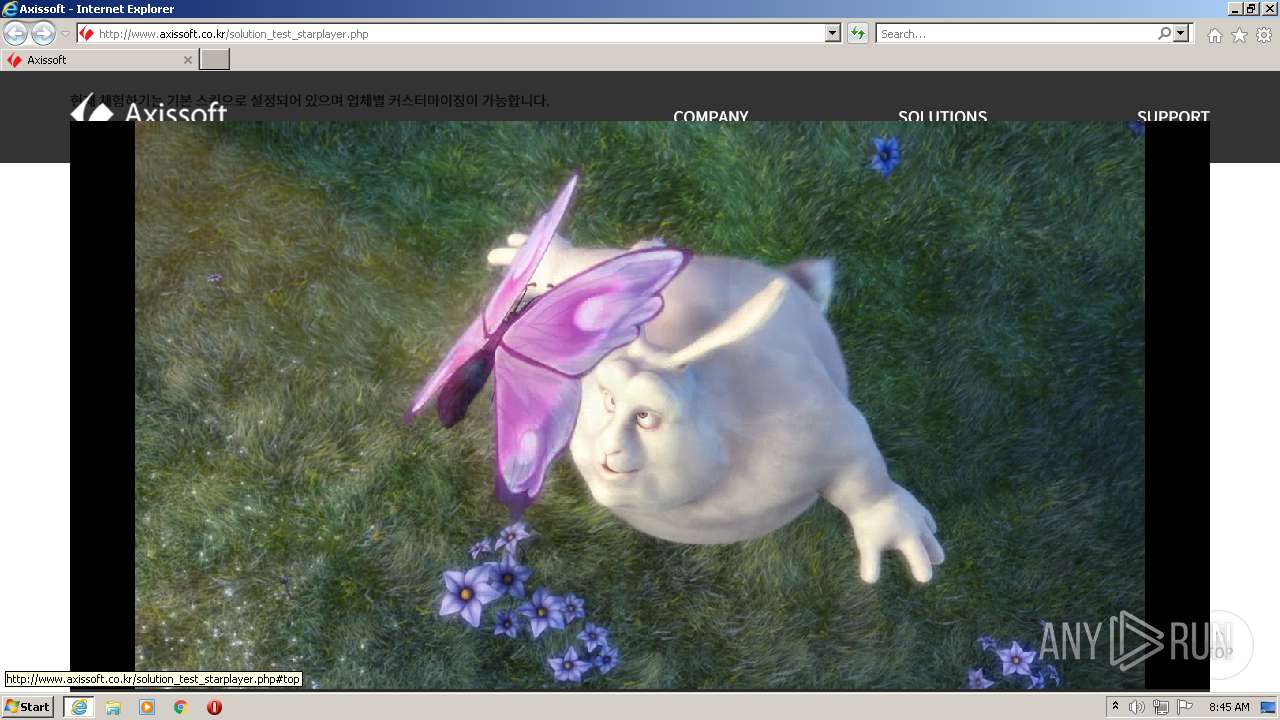1280x720 pixels.
Task: Click the volume speaker tray icon
Action: point(1137,707)
